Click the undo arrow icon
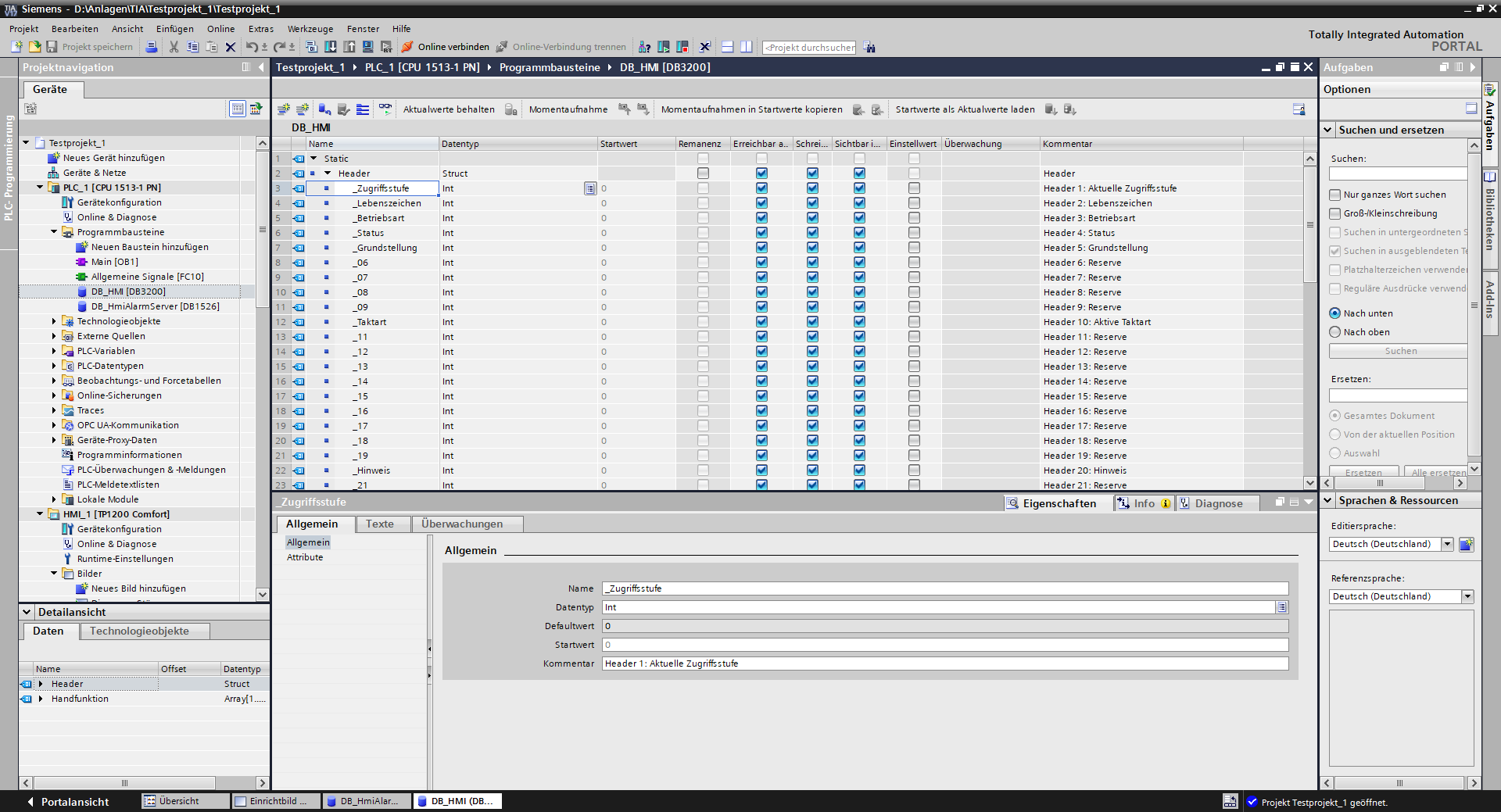The height and width of the screenshot is (812, 1501). pyautogui.click(x=252, y=47)
